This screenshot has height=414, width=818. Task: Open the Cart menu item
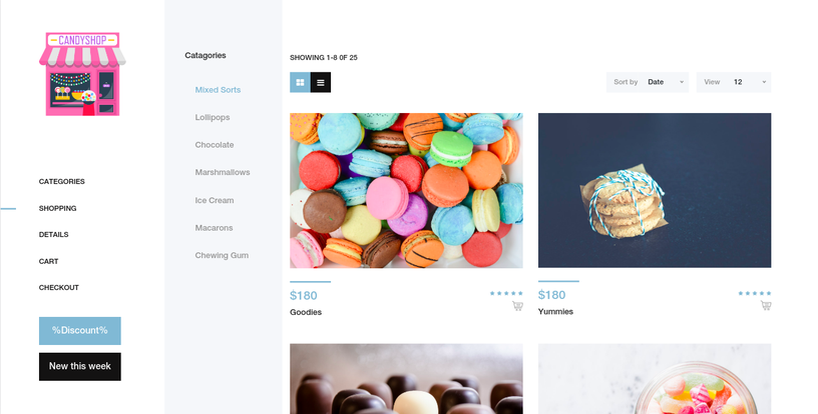[x=49, y=261]
